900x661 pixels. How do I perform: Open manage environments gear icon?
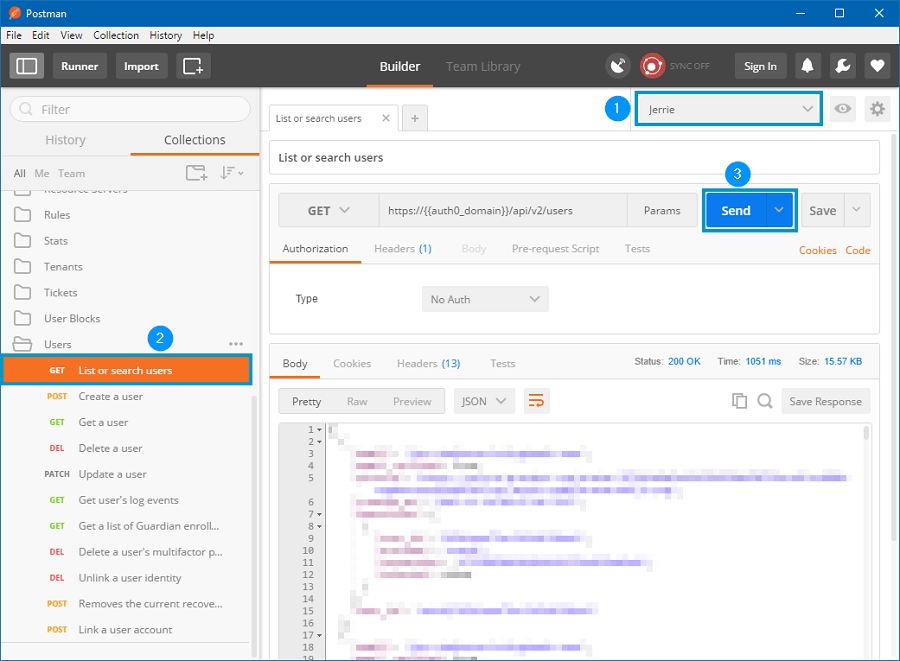tap(877, 108)
